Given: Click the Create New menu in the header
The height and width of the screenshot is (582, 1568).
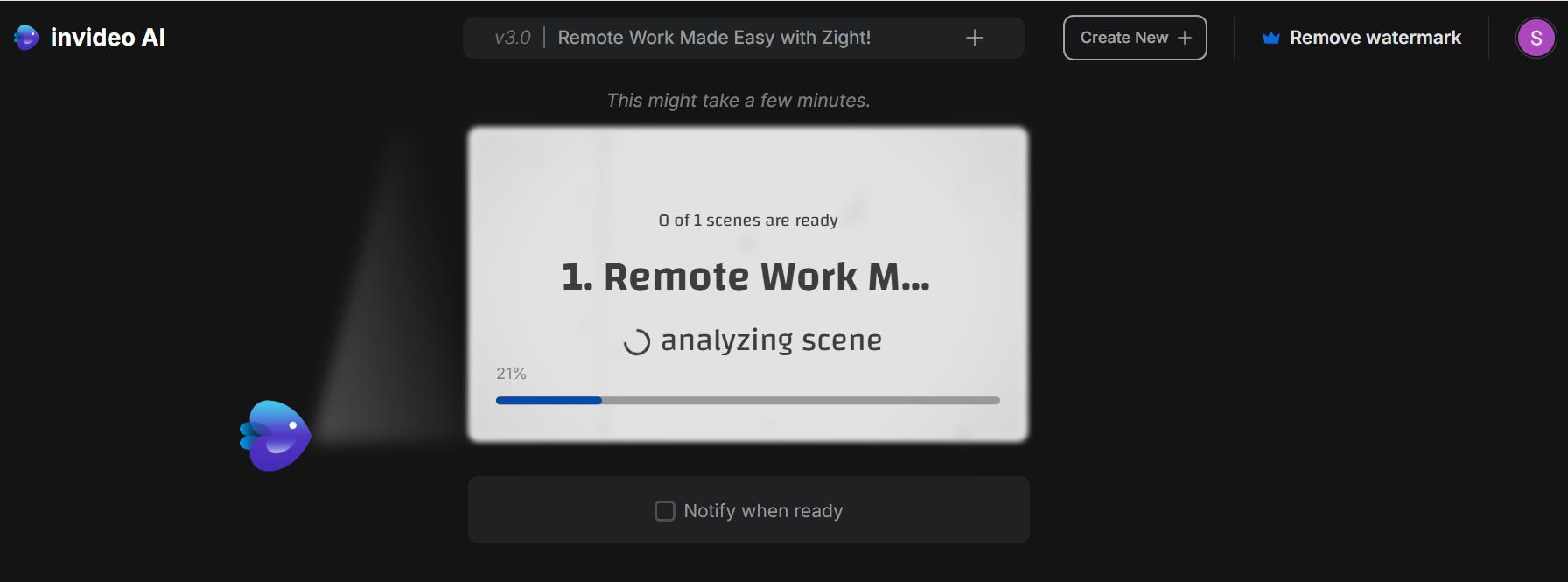Looking at the screenshot, I should click(x=1135, y=38).
